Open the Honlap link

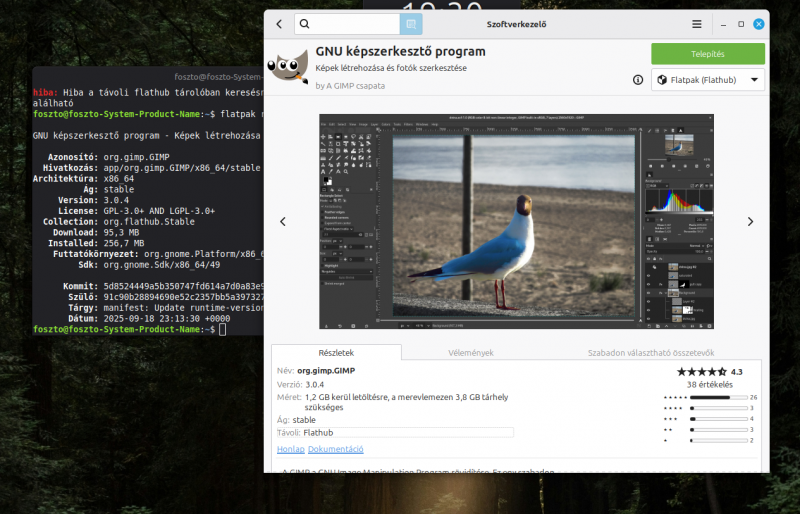[x=291, y=449]
